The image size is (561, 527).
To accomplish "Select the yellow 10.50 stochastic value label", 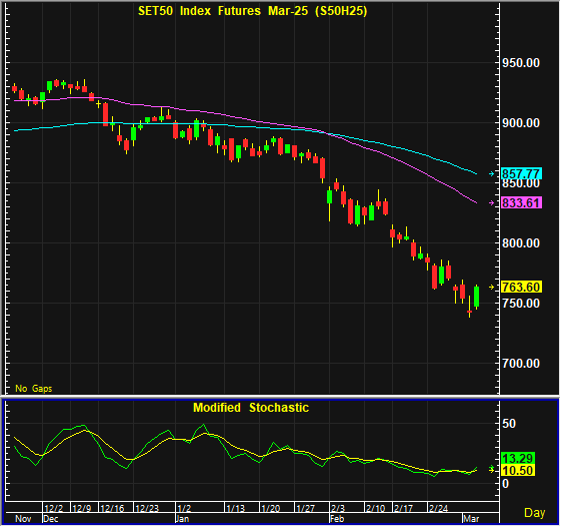I will click(x=518, y=470).
